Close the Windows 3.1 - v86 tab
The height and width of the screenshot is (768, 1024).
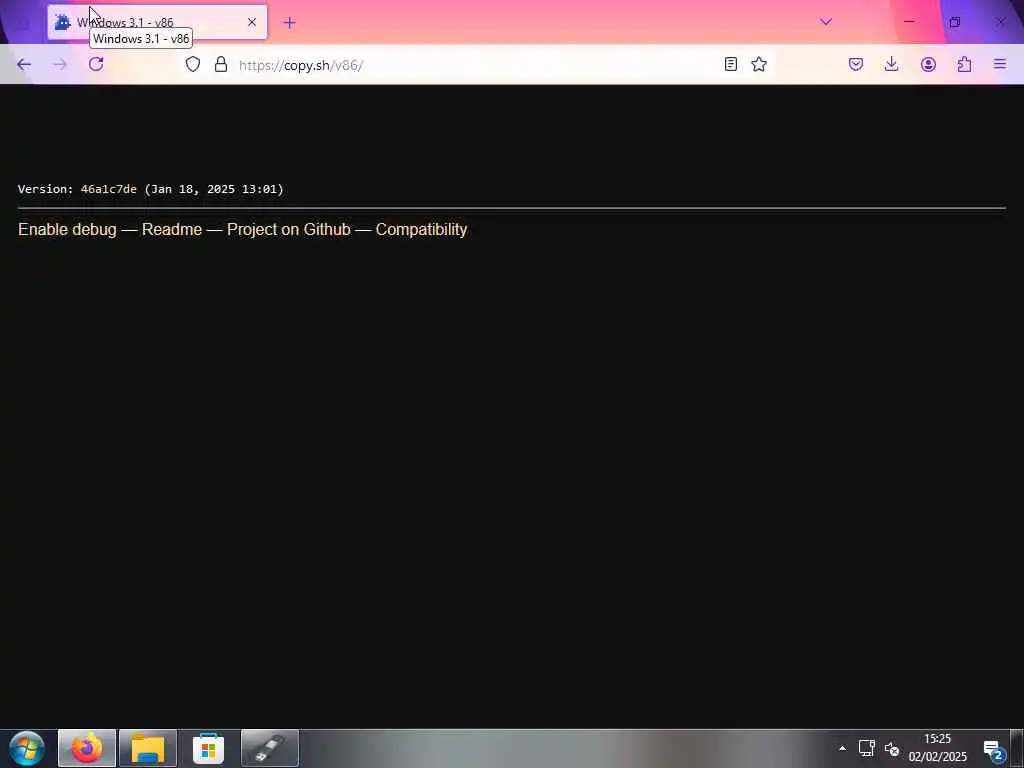[252, 22]
